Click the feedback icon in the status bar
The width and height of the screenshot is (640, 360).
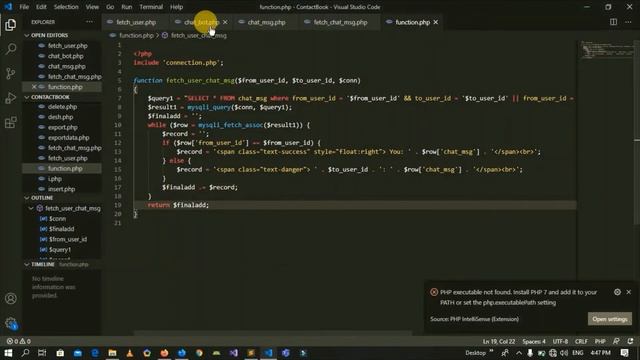click(616, 341)
